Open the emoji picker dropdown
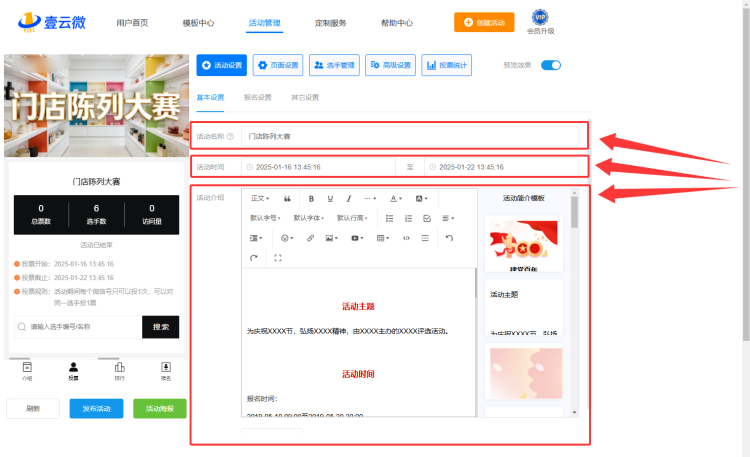The image size is (750, 457). pos(287,238)
